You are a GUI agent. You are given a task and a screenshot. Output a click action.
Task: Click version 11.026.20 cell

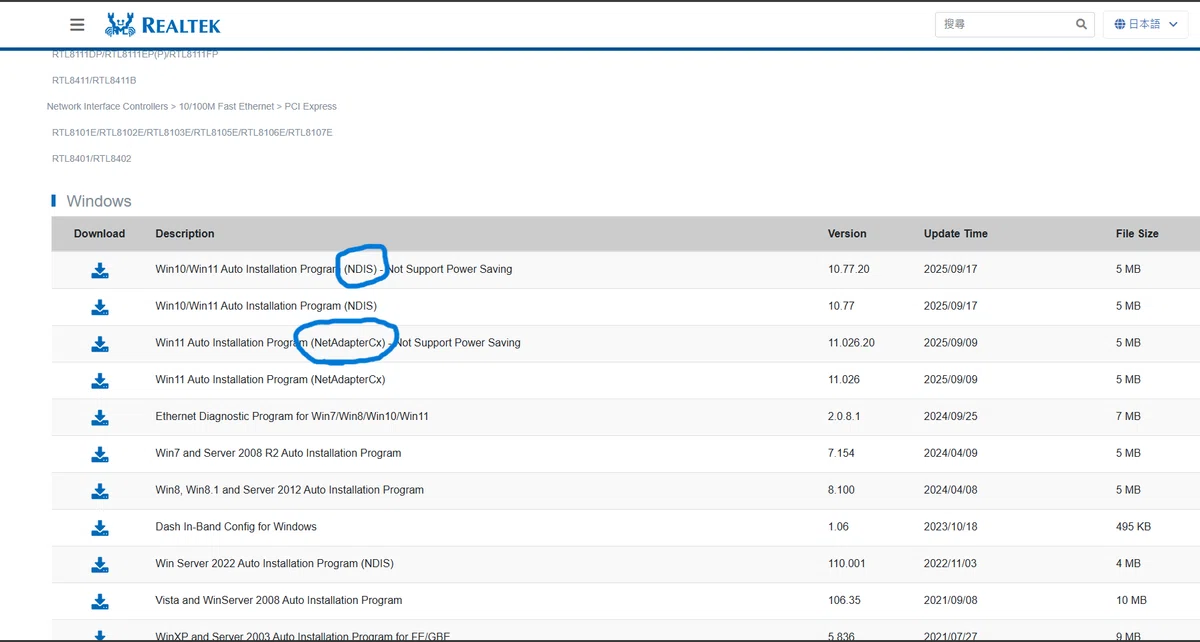click(851, 343)
